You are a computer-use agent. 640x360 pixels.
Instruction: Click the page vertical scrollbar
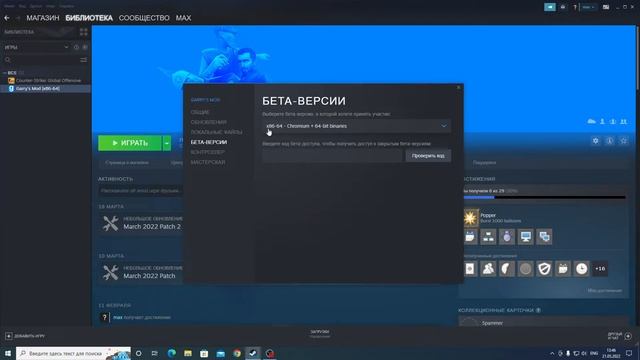click(x=638, y=57)
